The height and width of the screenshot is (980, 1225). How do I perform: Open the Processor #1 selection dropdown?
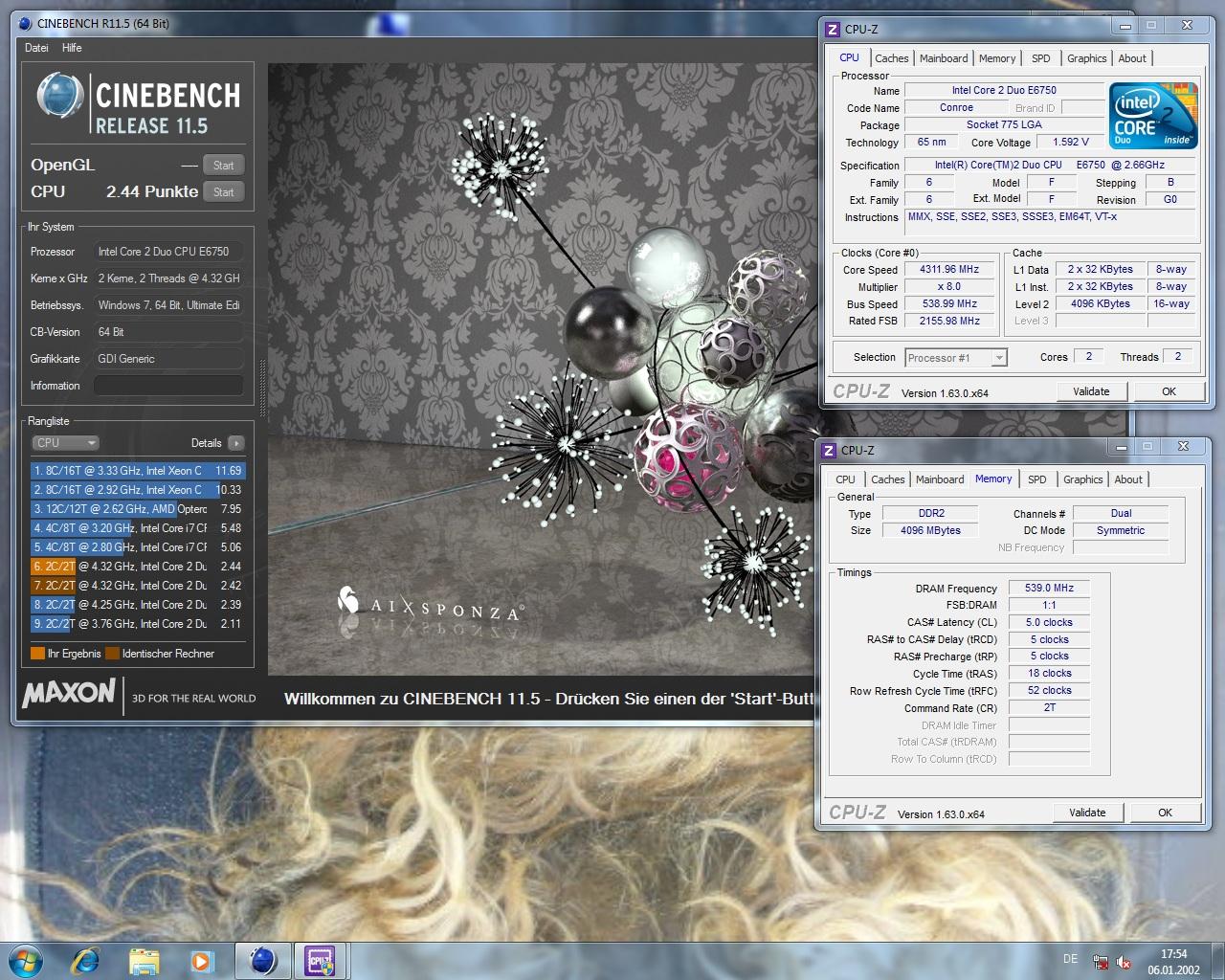coord(956,358)
